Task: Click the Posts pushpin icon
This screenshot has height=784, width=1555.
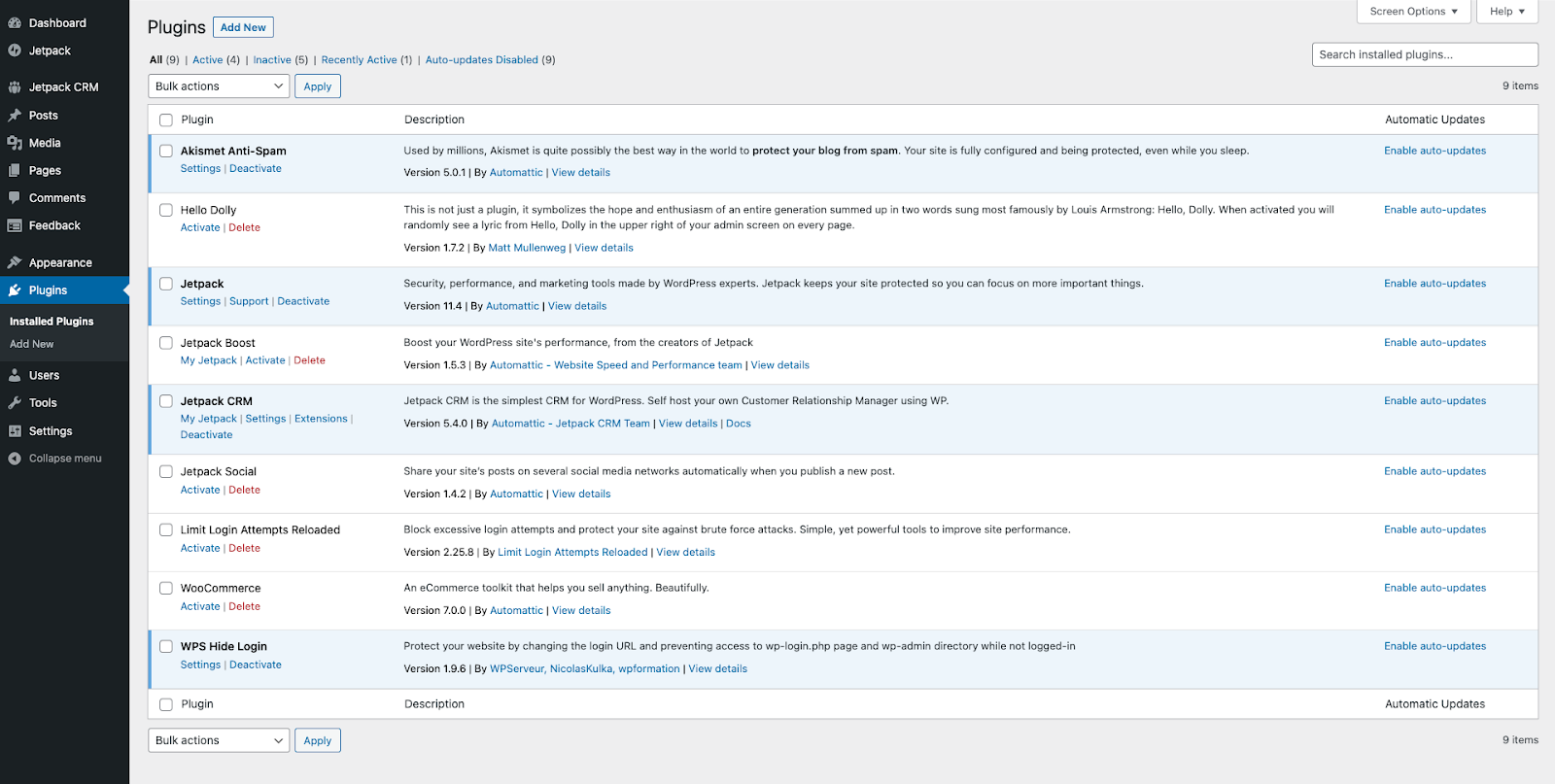Action: [15, 116]
